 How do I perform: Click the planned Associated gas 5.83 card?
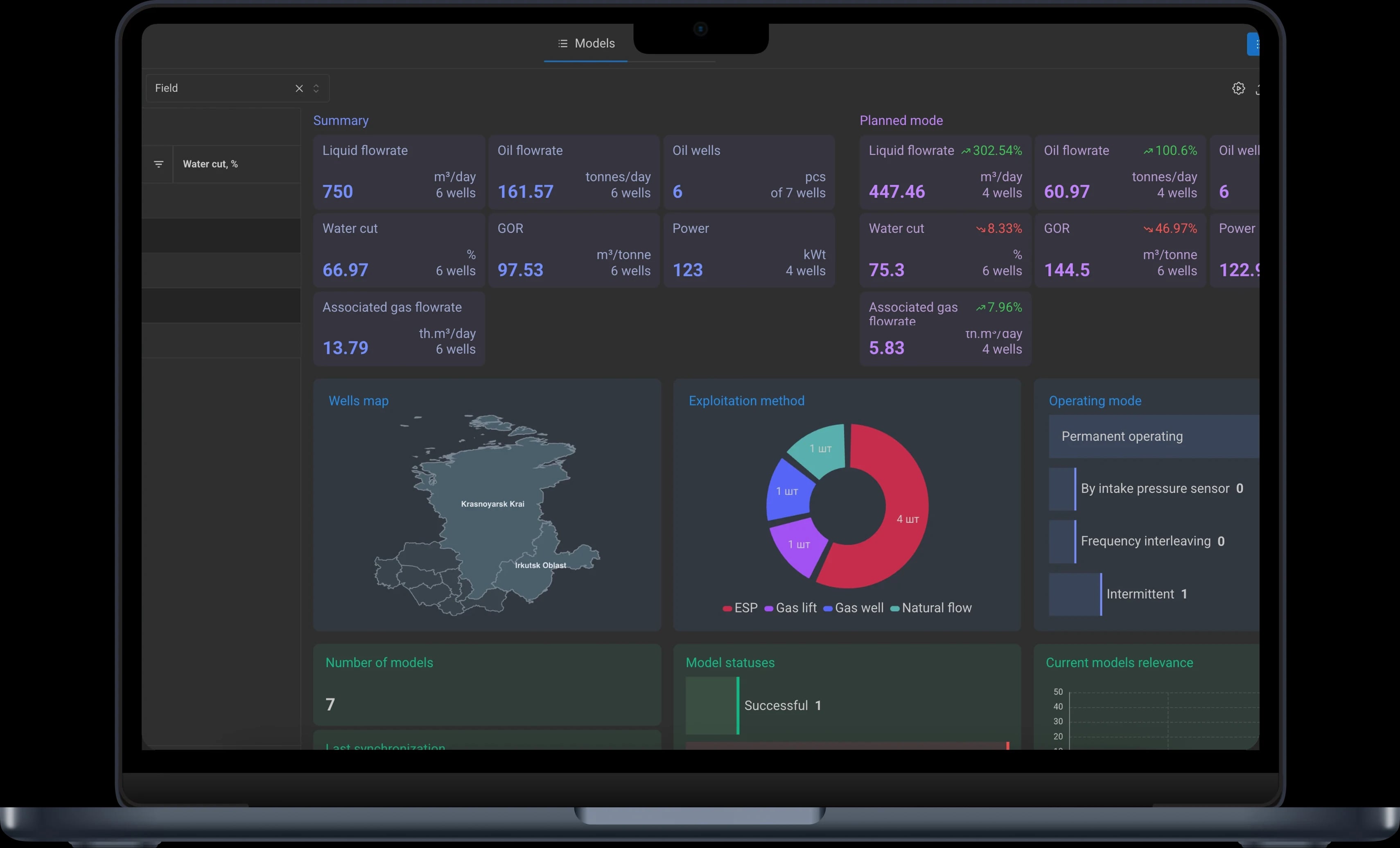click(946, 329)
